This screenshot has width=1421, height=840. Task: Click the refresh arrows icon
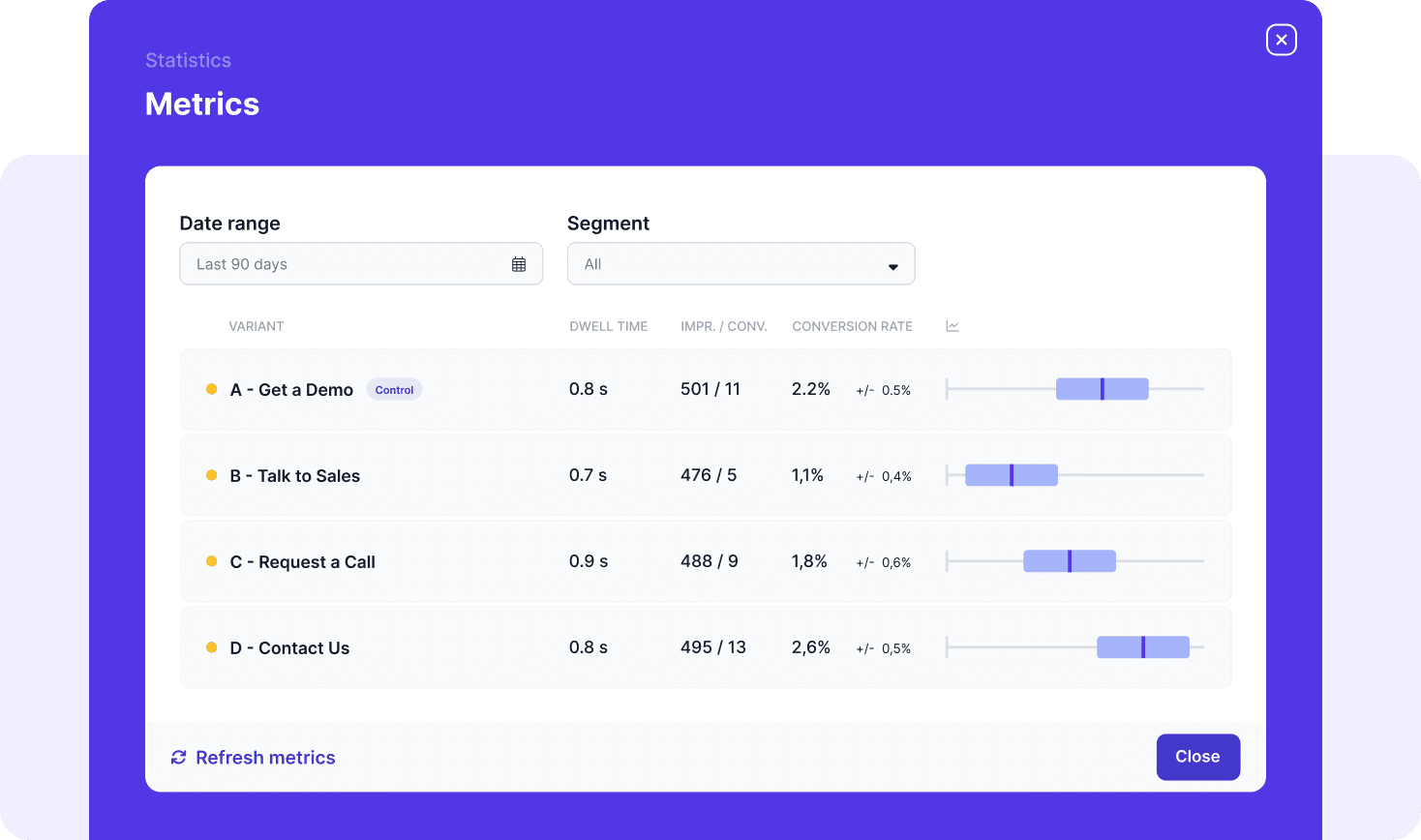(178, 758)
